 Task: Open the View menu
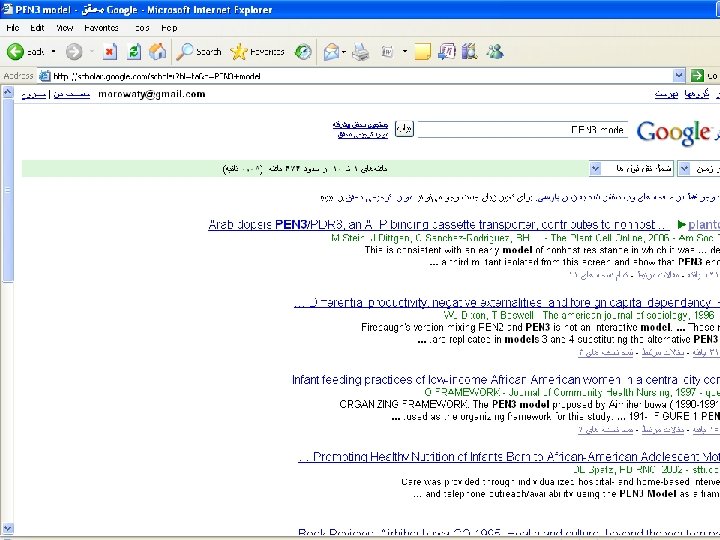tap(64, 28)
